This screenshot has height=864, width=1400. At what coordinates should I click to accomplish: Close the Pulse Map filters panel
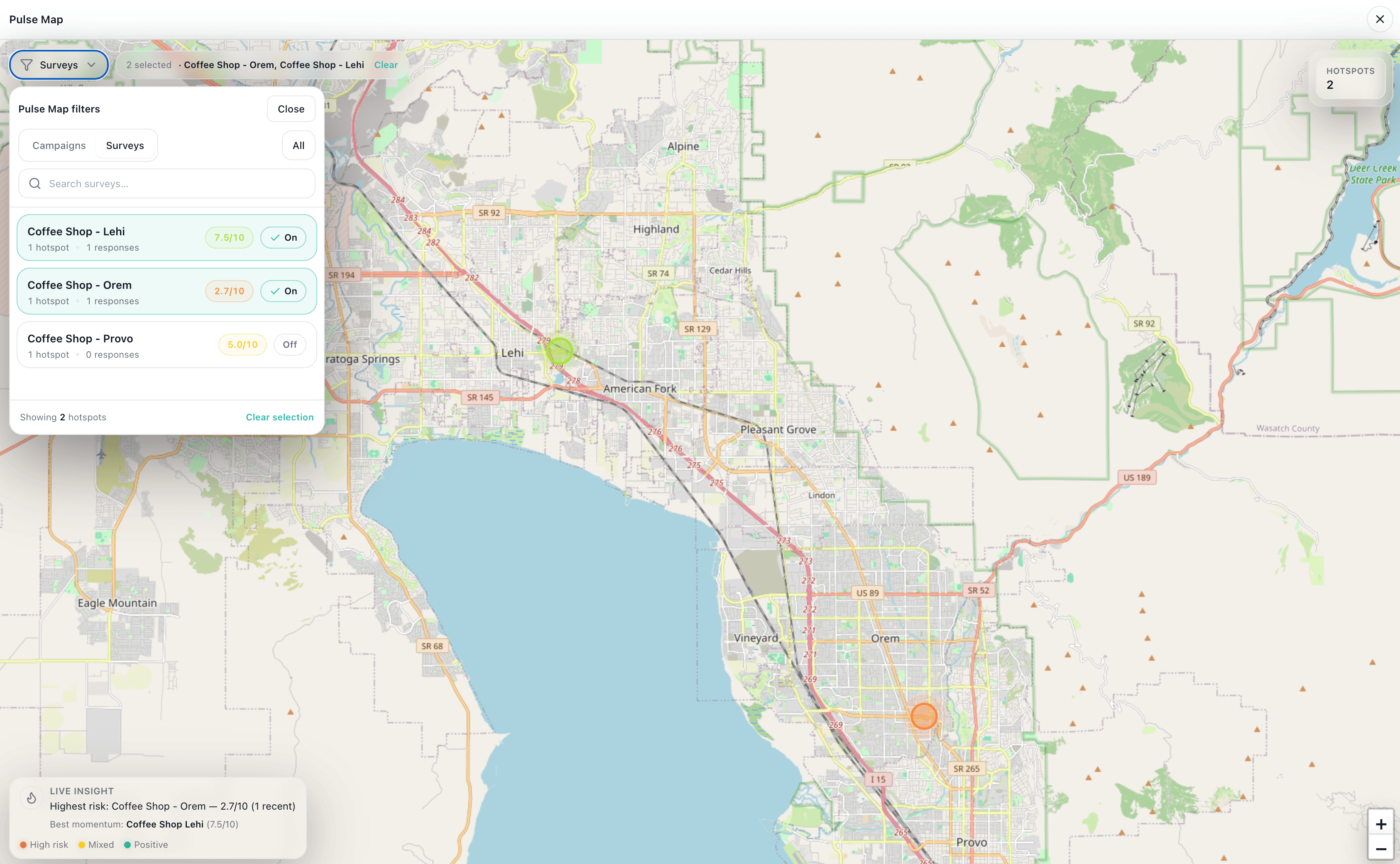pyautogui.click(x=291, y=109)
